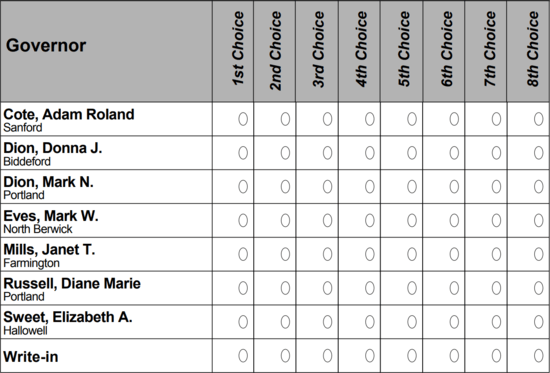The height and width of the screenshot is (373, 550).
Task: Mark Cote, Adam Roland as 1st Choice
Action: (243, 119)
